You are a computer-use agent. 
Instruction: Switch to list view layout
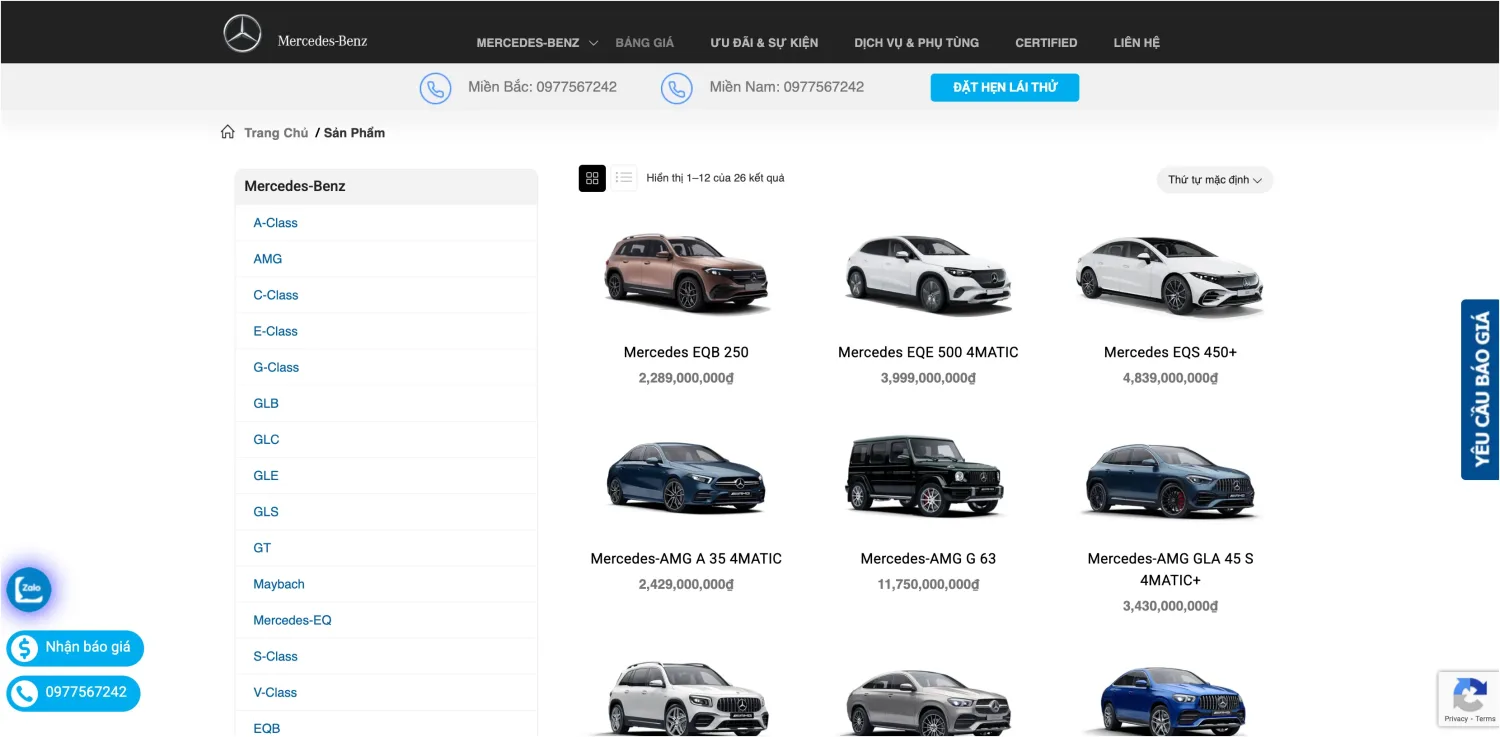[624, 178]
